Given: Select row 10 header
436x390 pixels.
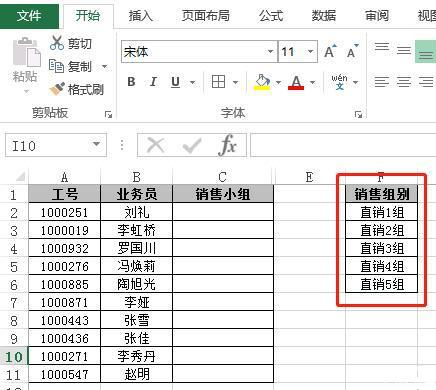Looking at the screenshot, I should [14, 357].
